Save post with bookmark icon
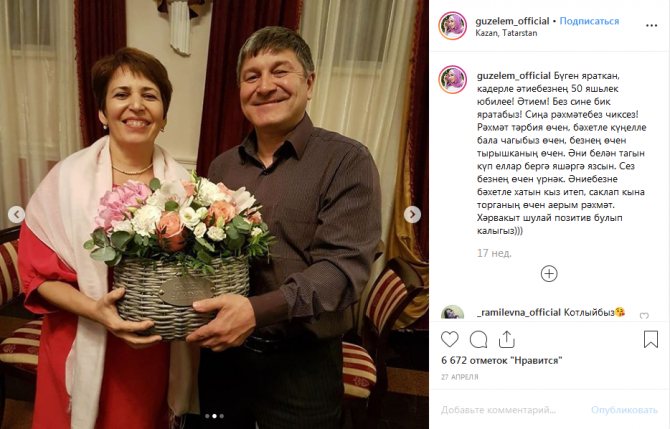 (x=650, y=339)
